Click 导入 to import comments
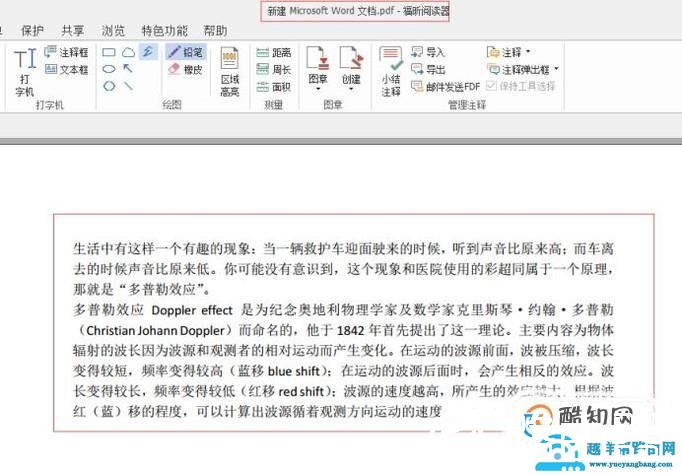Viewport: 682px width, 475px height. point(428,52)
